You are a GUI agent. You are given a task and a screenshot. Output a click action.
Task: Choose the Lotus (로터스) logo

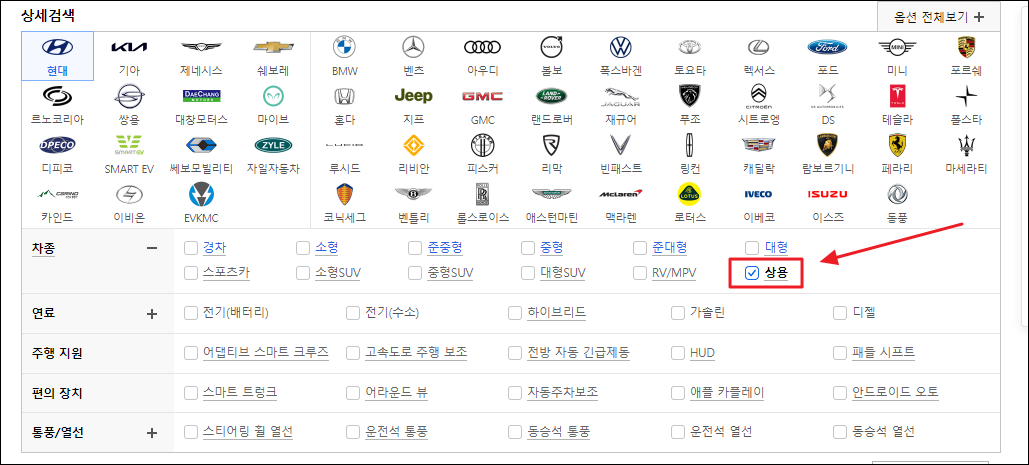point(689,195)
